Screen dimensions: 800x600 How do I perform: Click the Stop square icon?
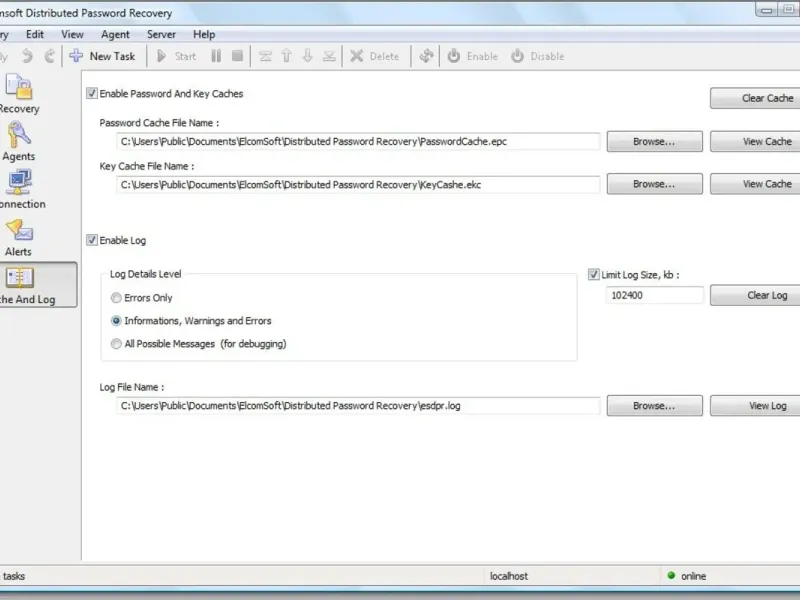point(237,56)
